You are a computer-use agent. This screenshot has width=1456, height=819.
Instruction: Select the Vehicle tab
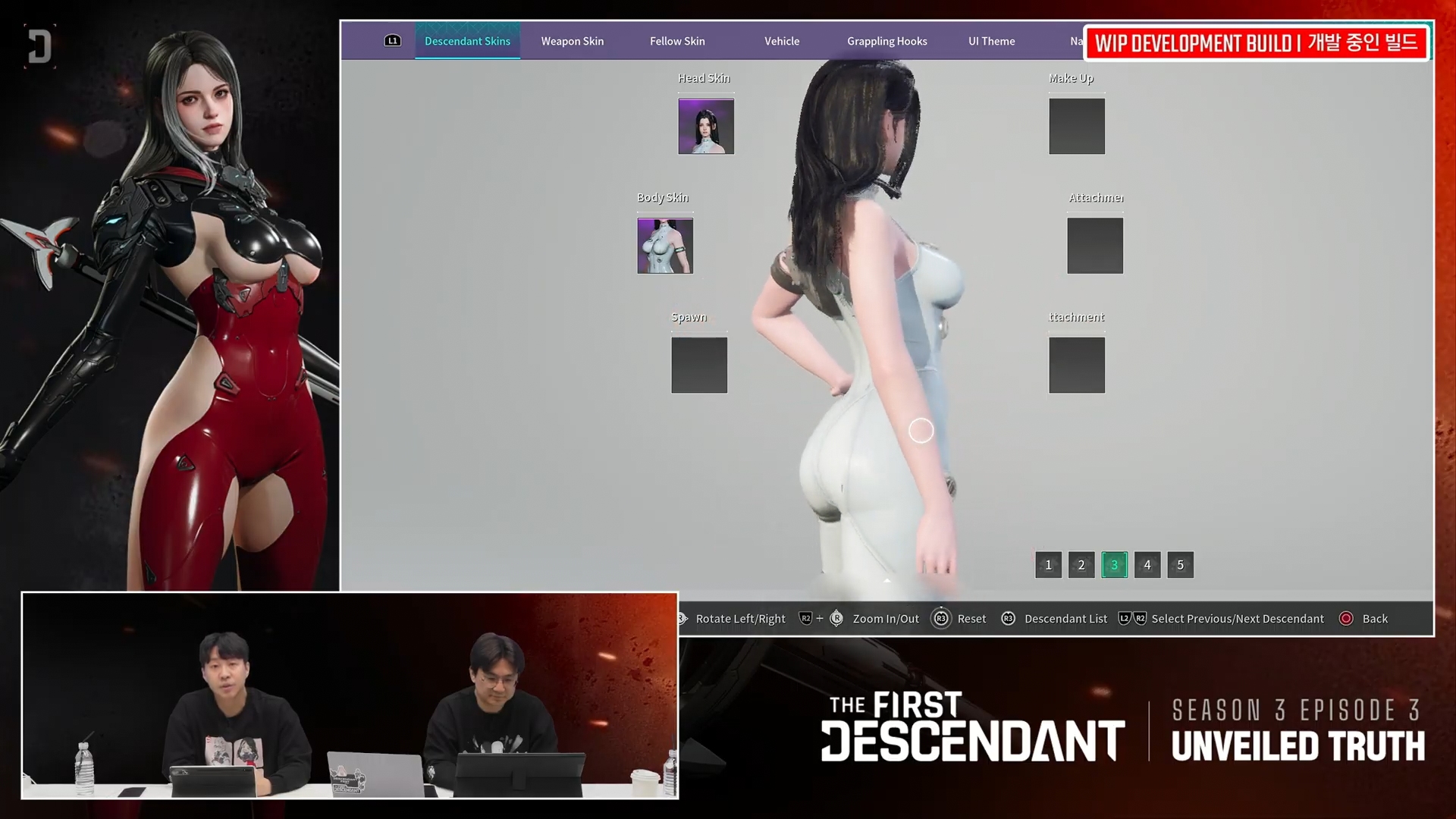(x=781, y=41)
